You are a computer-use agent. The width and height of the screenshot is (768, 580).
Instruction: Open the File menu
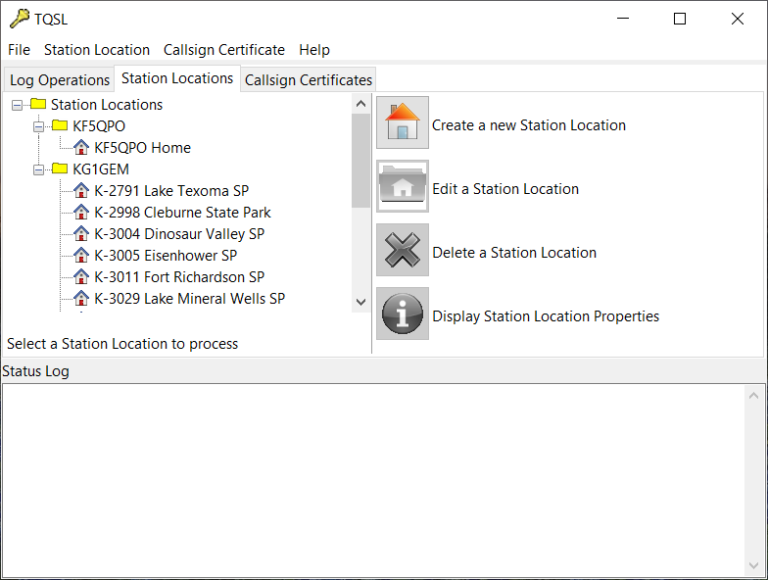coord(19,50)
